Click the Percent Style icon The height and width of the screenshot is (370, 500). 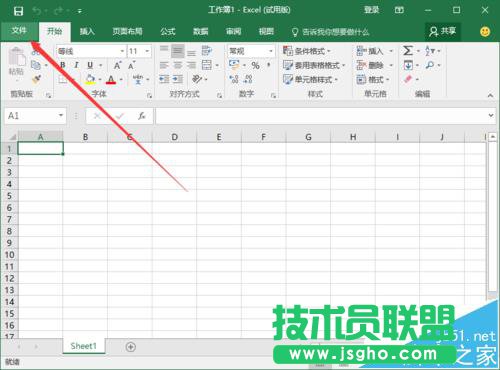255,65
